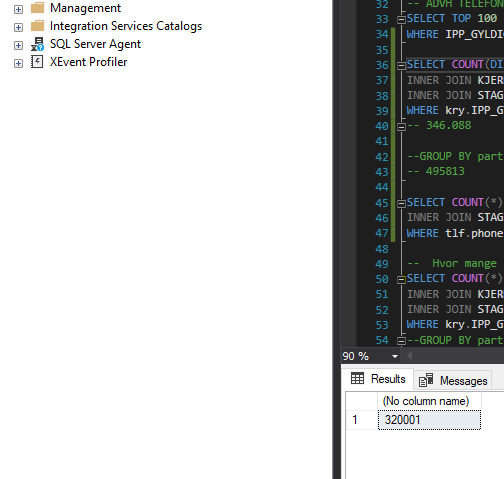Select Integration Services Catalogs label
Viewport: 504px width, 479px height.
click(x=126, y=26)
